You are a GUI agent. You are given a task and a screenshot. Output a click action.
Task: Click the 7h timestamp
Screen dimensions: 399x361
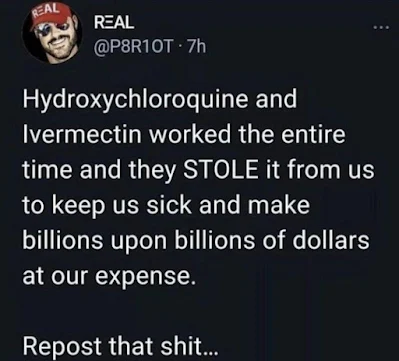tap(197, 48)
